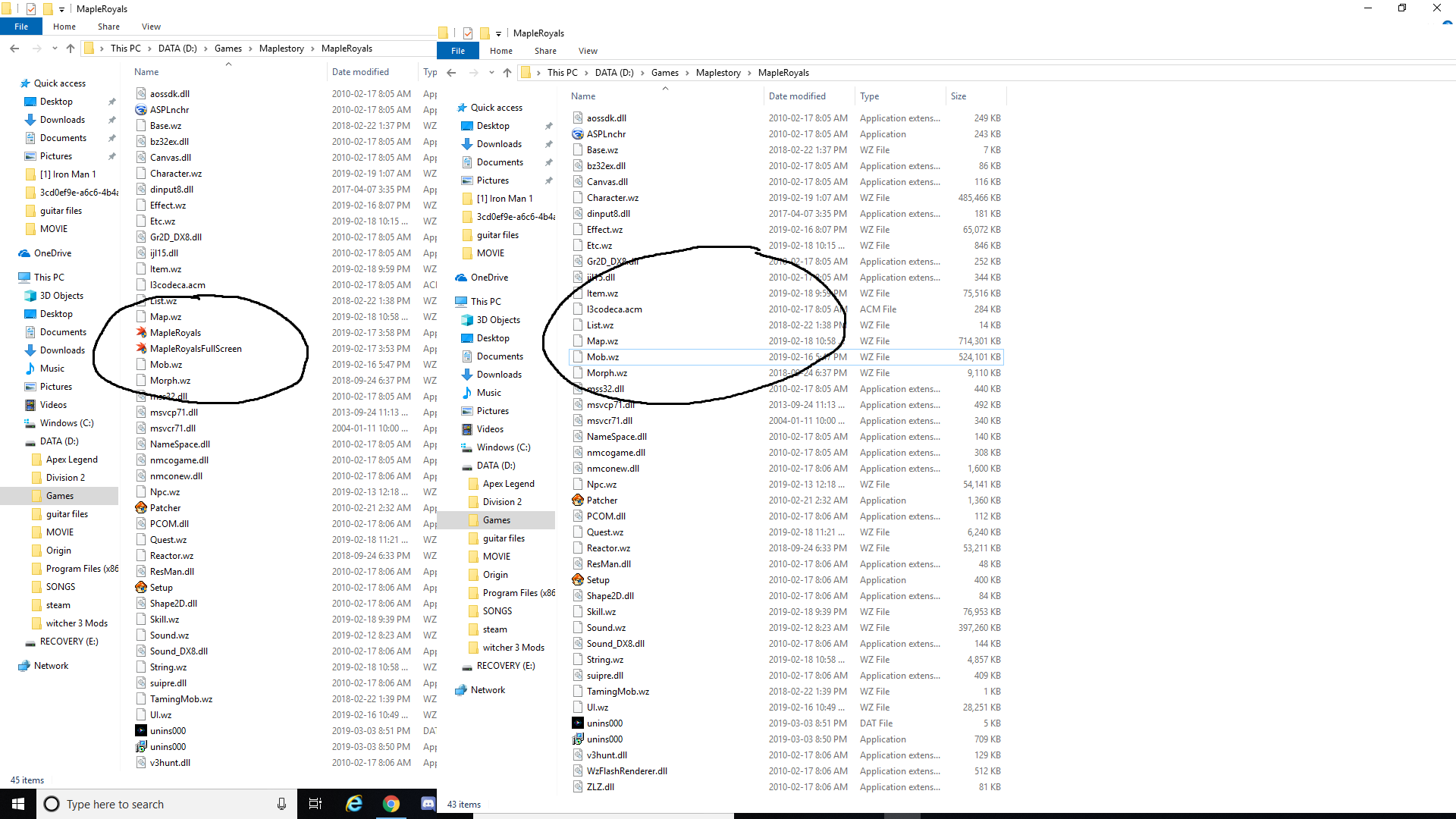Launch the MapleRoyalsFullScreen application icon
The height and width of the screenshot is (819, 1456).
point(141,348)
